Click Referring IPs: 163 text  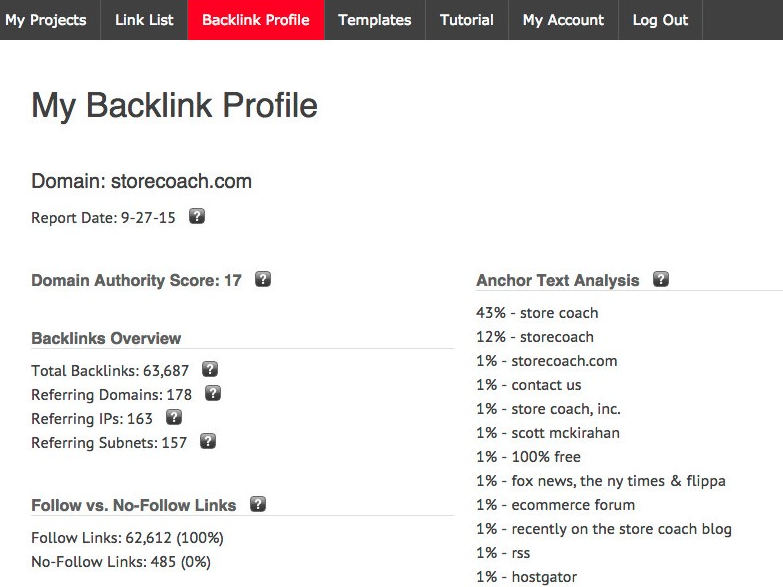pyautogui.click(x=92, y=419)
